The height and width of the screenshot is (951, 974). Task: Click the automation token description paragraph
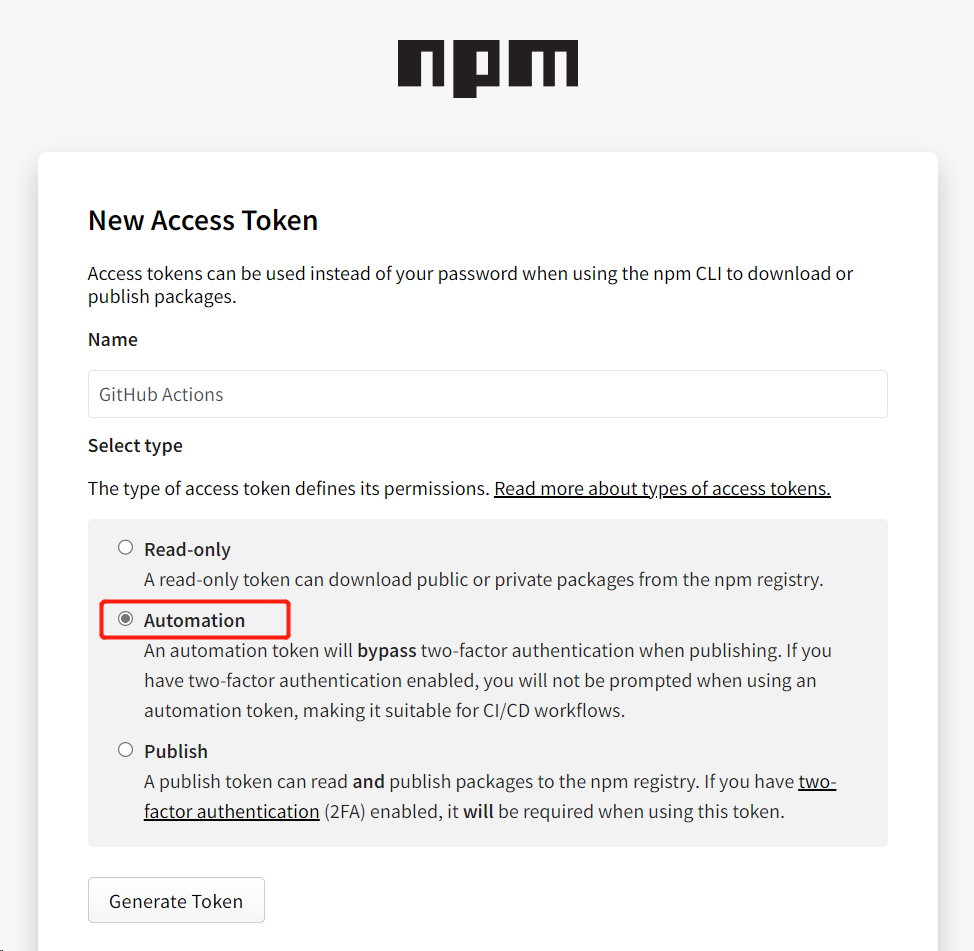[488, 681]
